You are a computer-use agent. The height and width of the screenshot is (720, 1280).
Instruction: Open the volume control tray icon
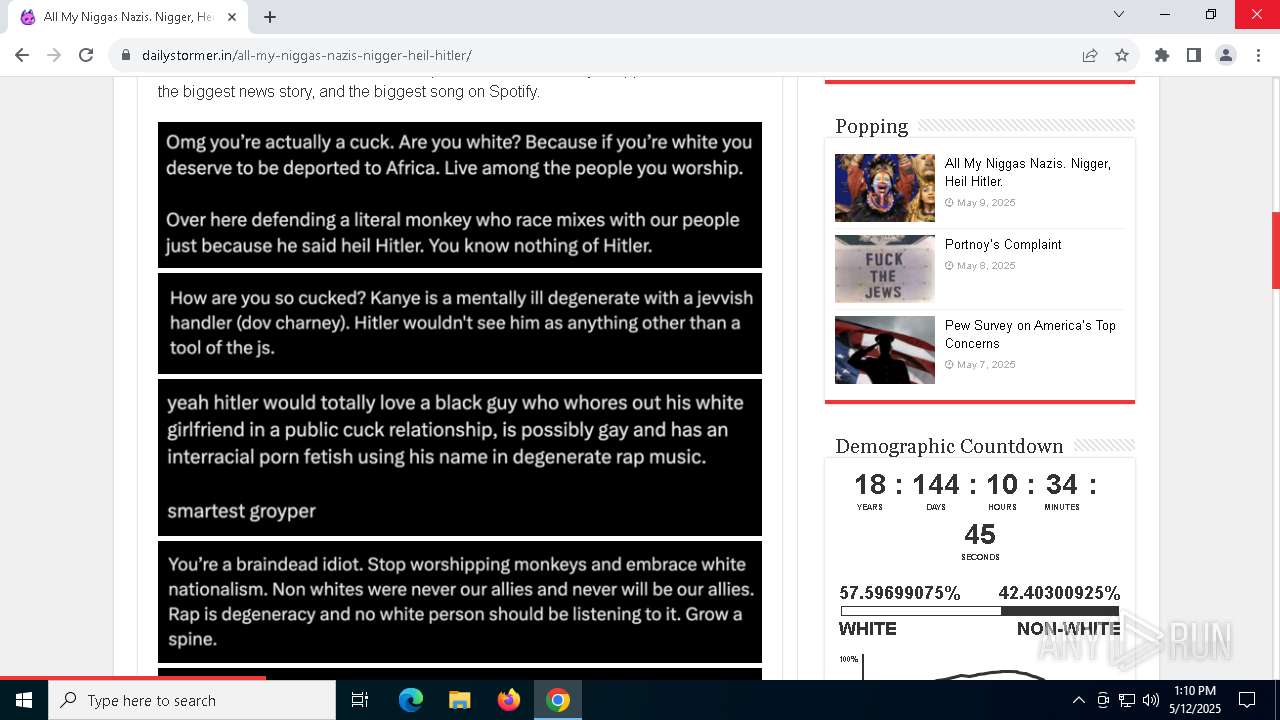coord(1150,700)
